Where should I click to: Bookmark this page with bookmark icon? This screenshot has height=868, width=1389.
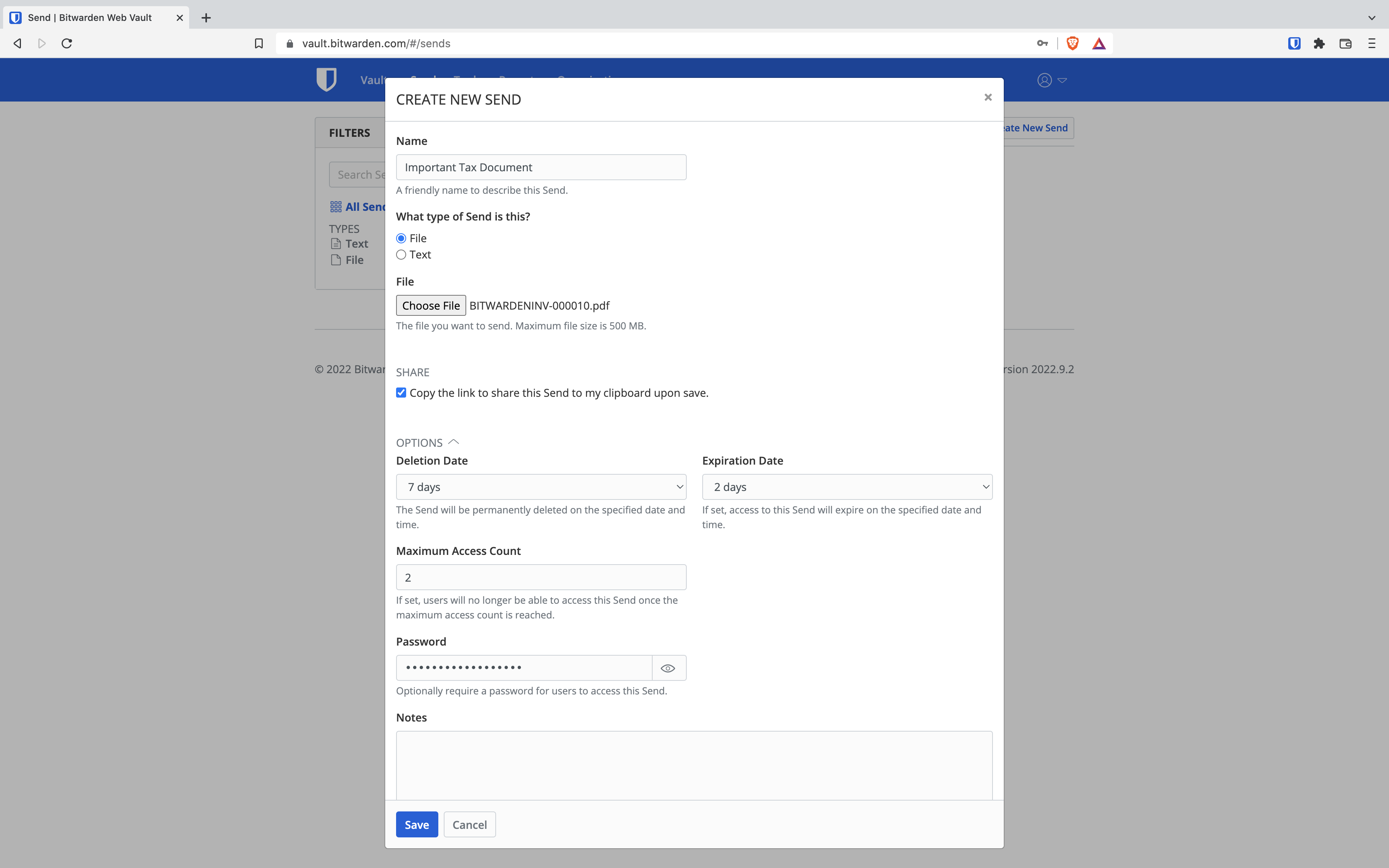[x=259, y=44]
